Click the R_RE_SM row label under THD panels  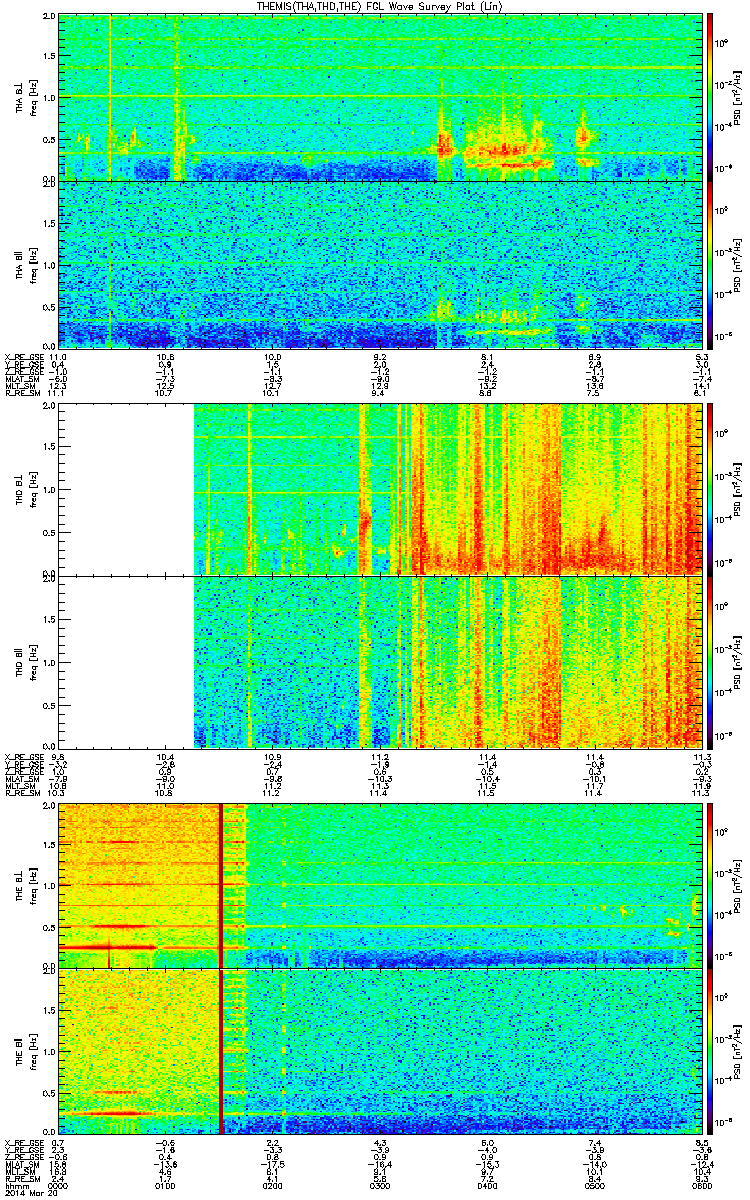point(21,793)
